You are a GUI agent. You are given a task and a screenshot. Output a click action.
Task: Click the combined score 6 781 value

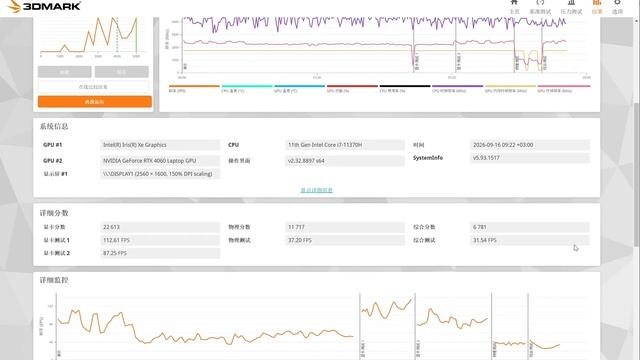pyautogui.click(x=530, y=227)
